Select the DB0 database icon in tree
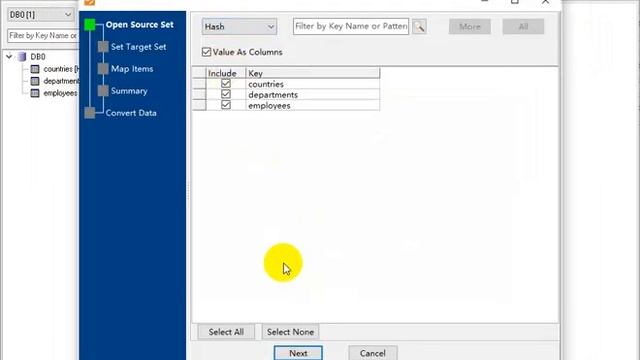This screenshot has width=640, height=360. (x=22, y=57)
